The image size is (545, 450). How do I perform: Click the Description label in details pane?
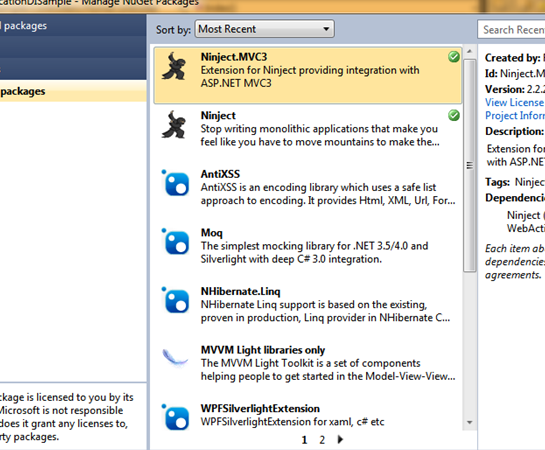514,131
